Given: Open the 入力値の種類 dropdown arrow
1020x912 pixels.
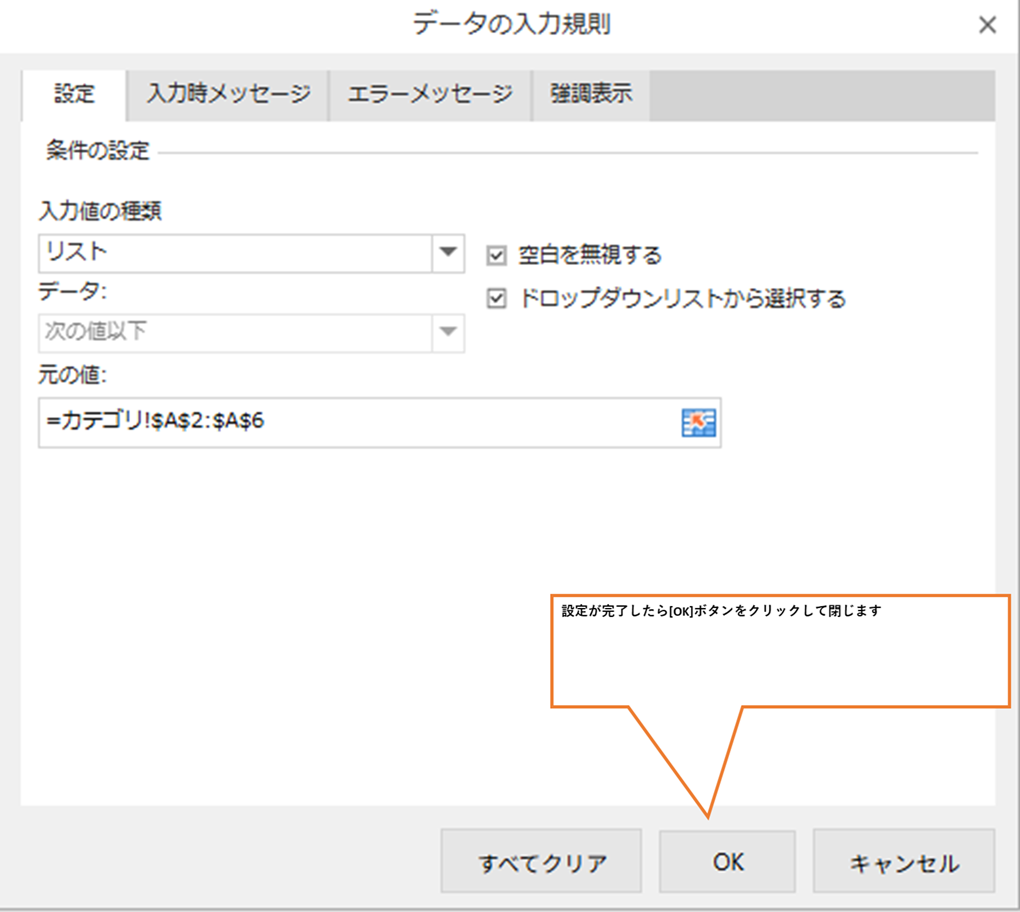Looking at the screenshot, I should pos(448,252).
